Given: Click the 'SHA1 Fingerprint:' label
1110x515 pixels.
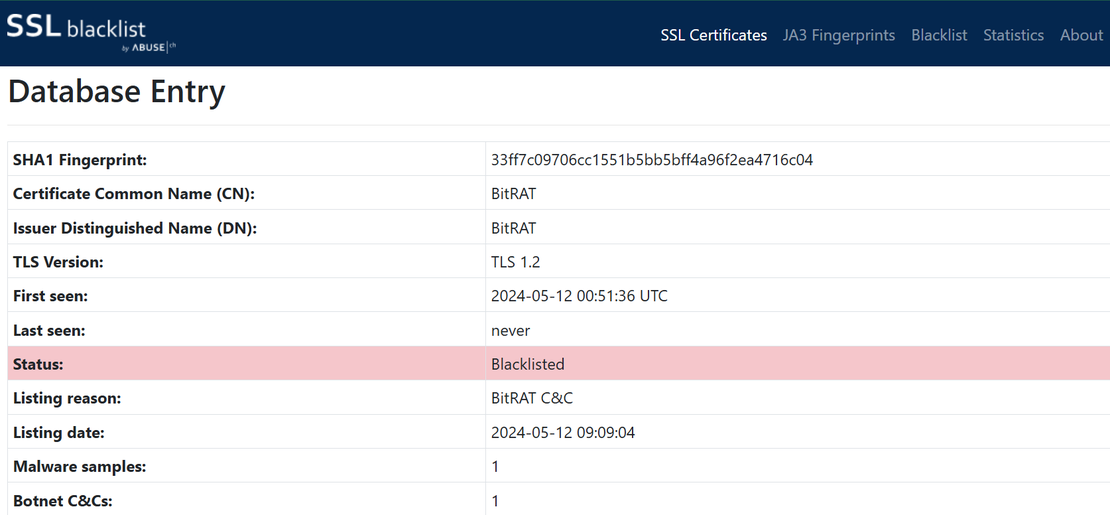Looking at the screenshot, I should pos(80,160).
